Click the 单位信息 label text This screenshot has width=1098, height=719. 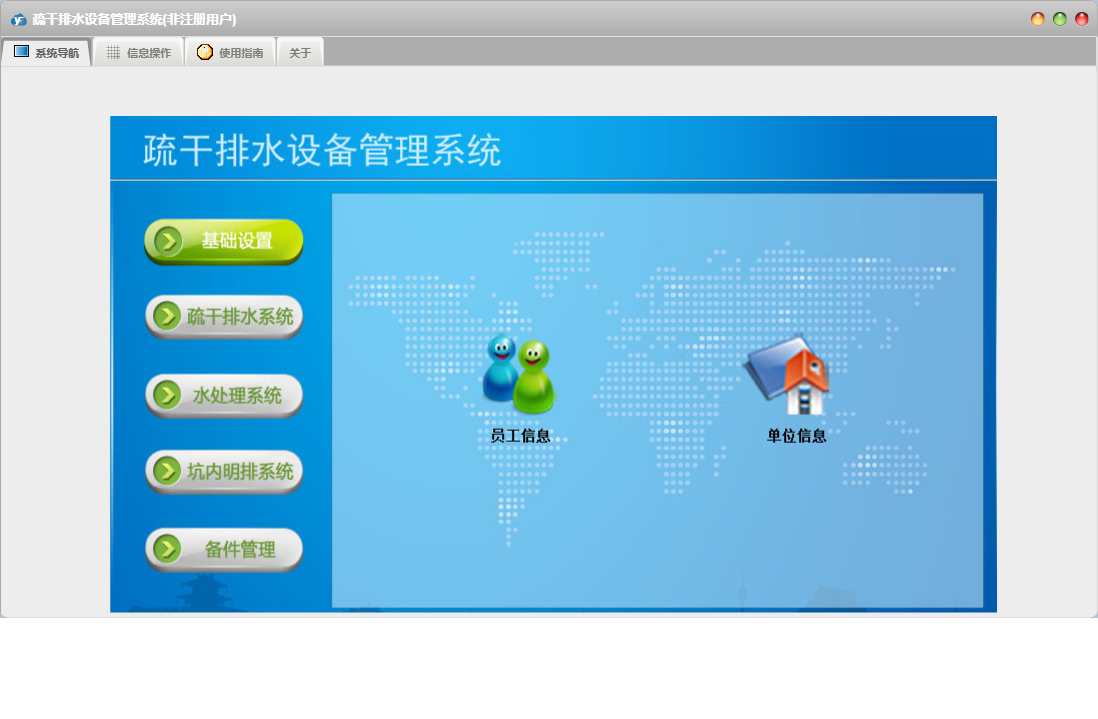point(796,436)
